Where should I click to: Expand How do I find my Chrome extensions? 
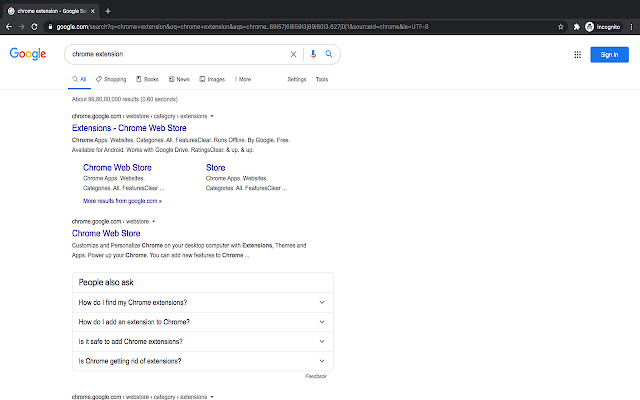pyautogui.click(x=203, y=302)
